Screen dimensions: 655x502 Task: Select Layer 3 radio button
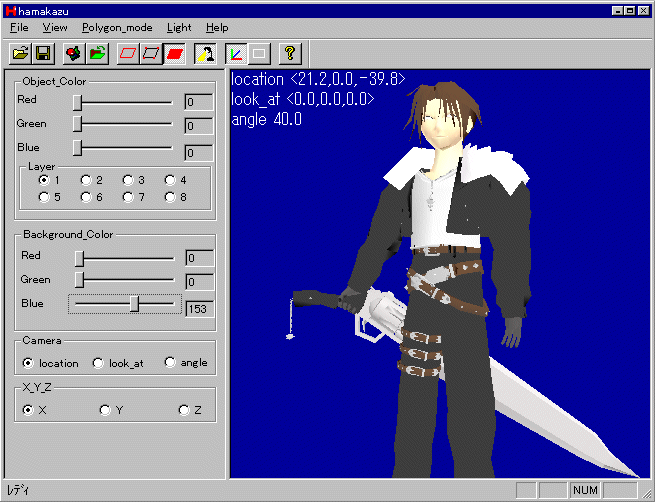(x=127, y=180)
